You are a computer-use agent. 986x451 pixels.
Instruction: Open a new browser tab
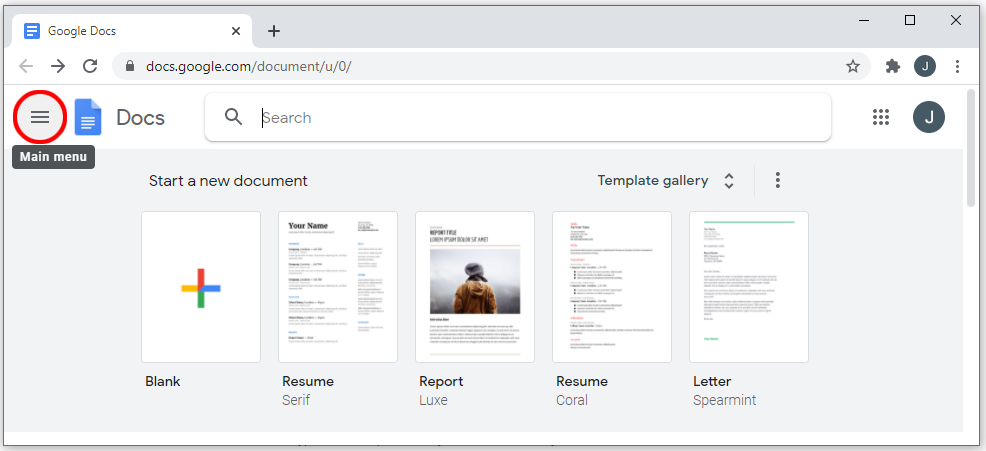(274, 31)
